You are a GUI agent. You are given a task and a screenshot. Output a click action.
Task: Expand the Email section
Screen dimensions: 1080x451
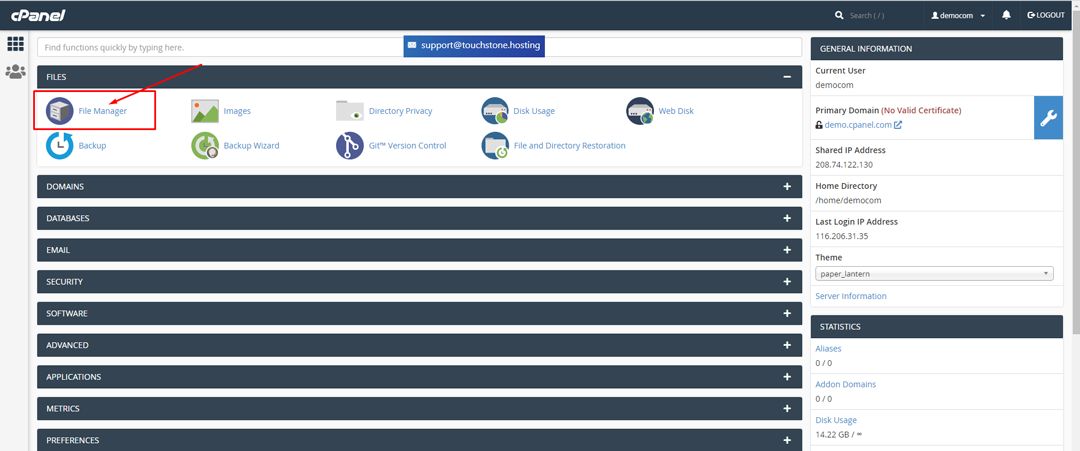point(787,250)
